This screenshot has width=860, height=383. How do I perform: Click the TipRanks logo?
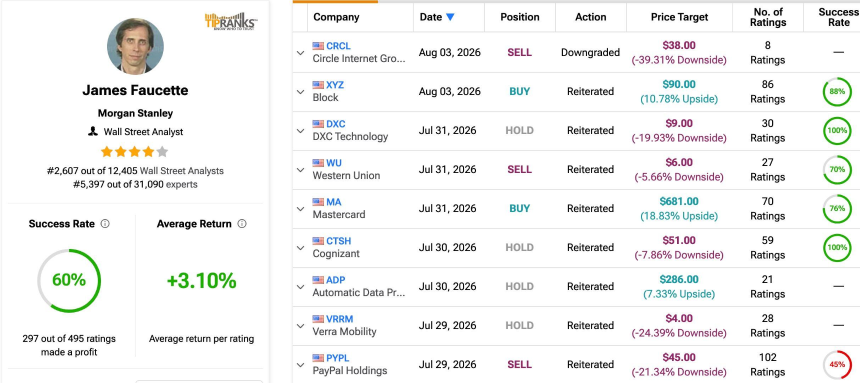click(x=231, y=21)
